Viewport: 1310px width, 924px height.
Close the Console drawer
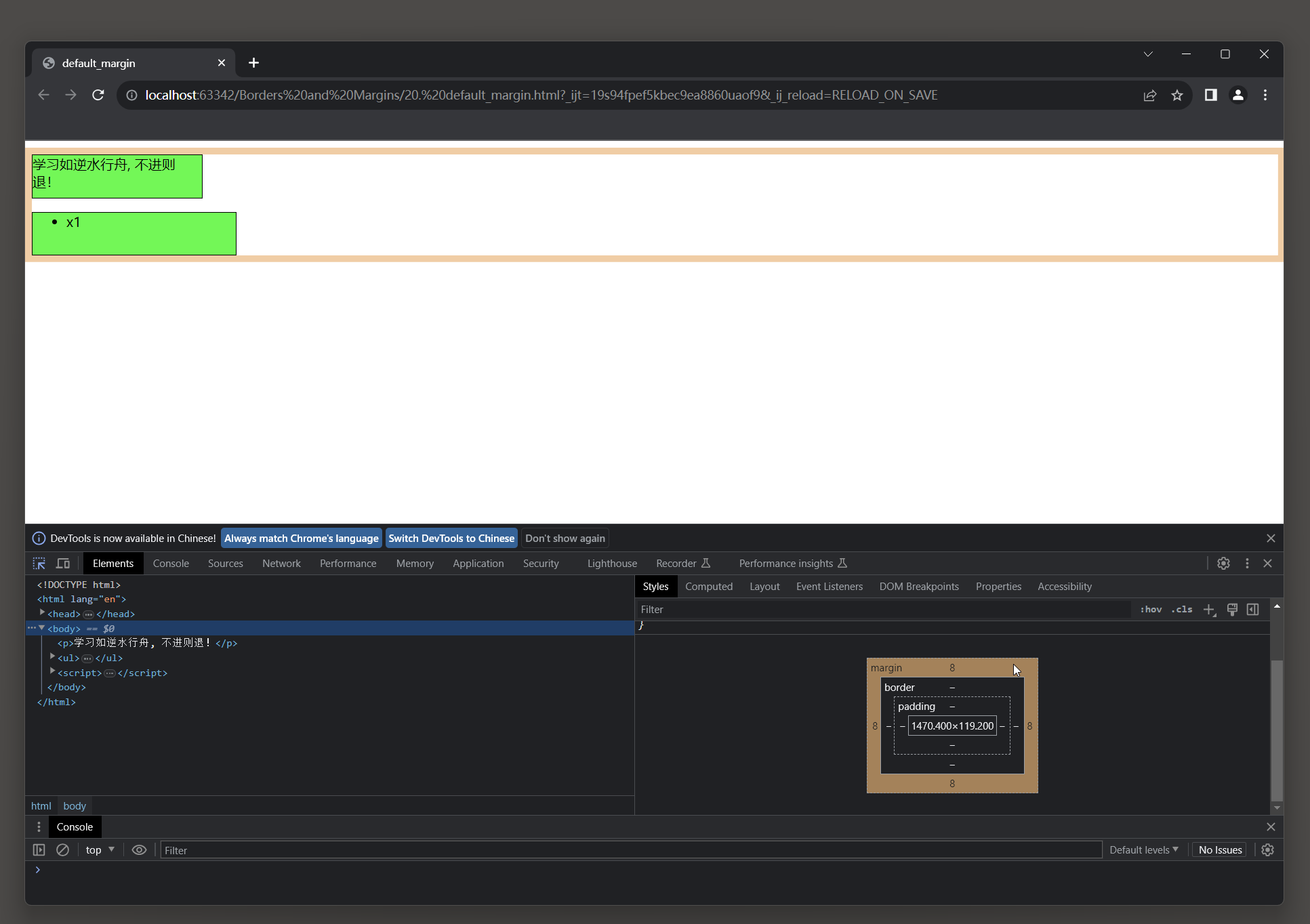(1271, 827)
